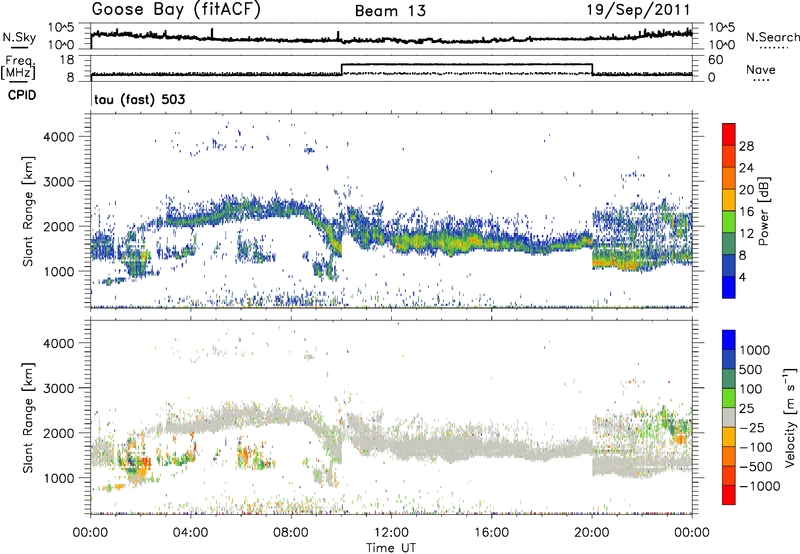Click the "tau (fast) 503" CPID text
The width and height of the screenshot is (800, 554).
tap(139, 99)
